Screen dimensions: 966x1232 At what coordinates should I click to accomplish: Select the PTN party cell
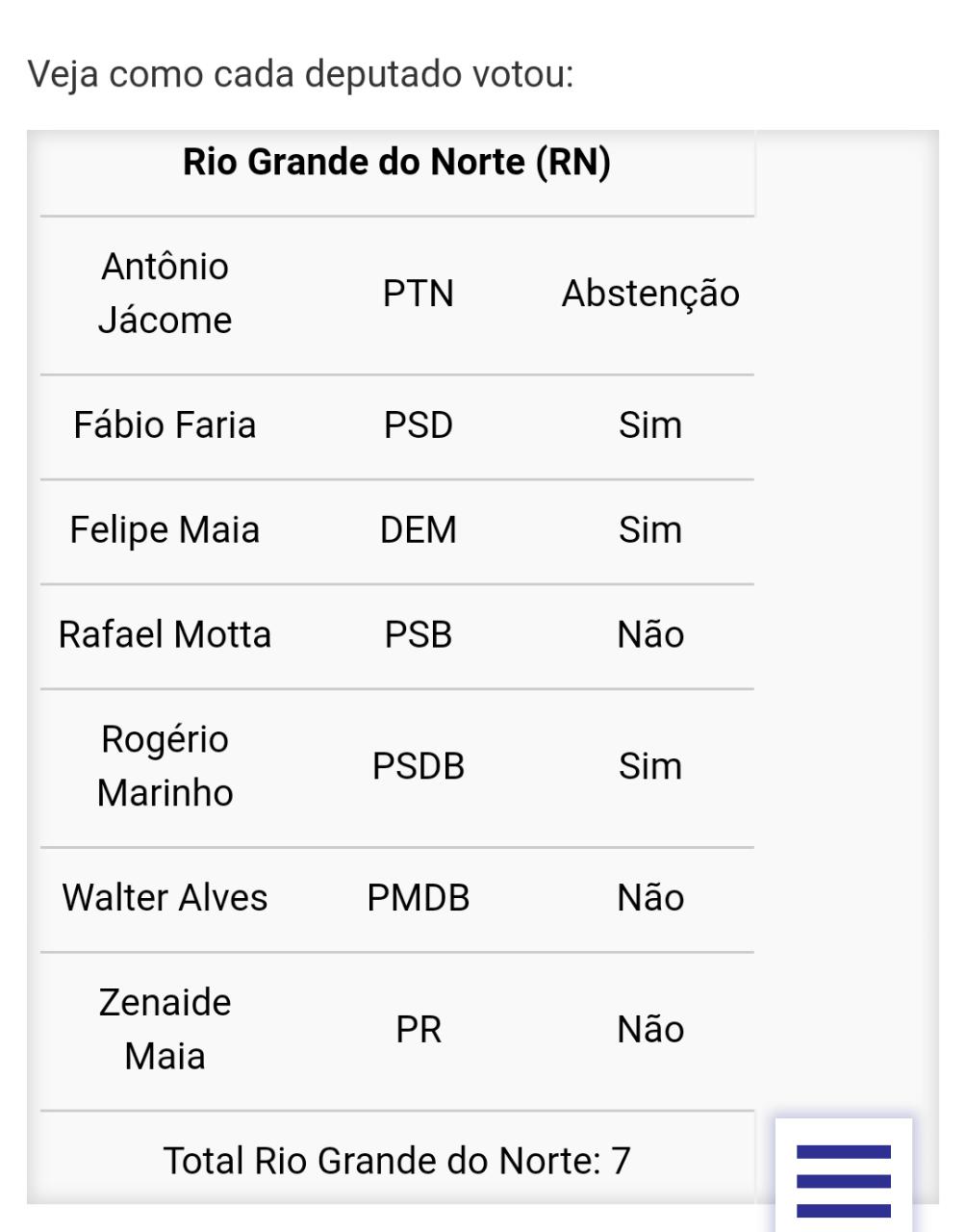click(418, 294)
